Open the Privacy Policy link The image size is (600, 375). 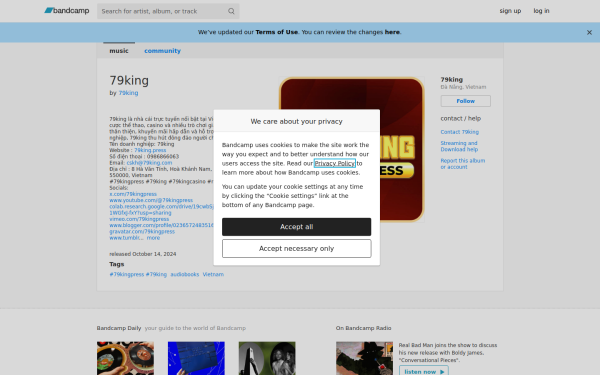[x=334, y=163]
